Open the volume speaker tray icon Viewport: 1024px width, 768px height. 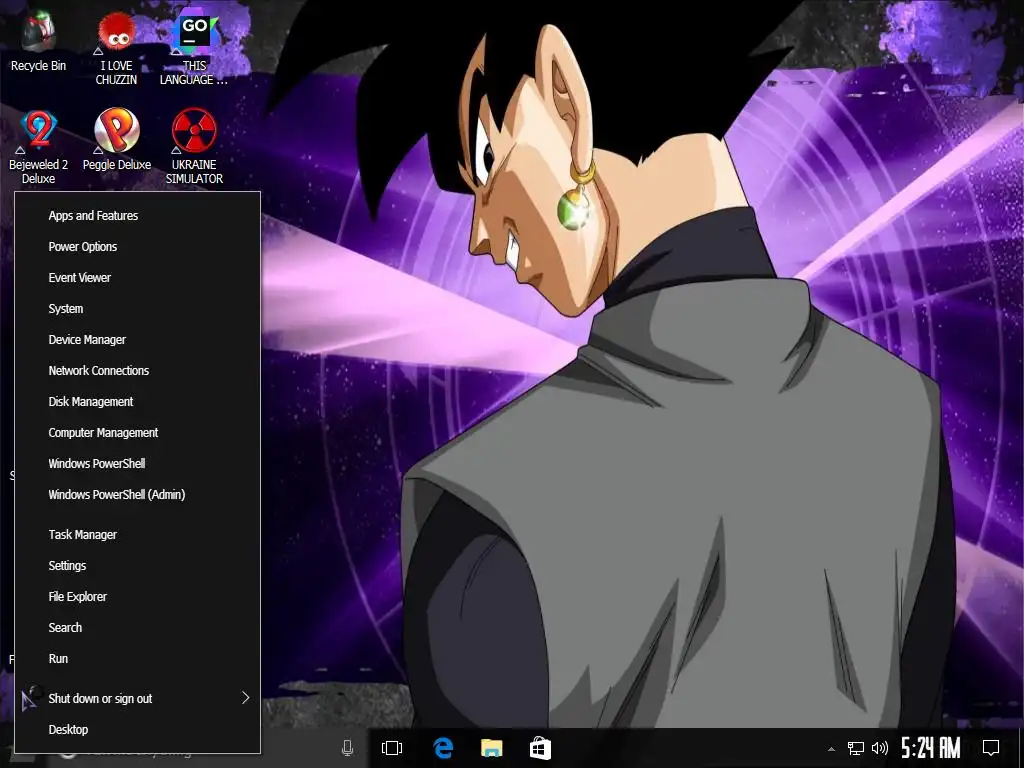(x=880, y=748)
